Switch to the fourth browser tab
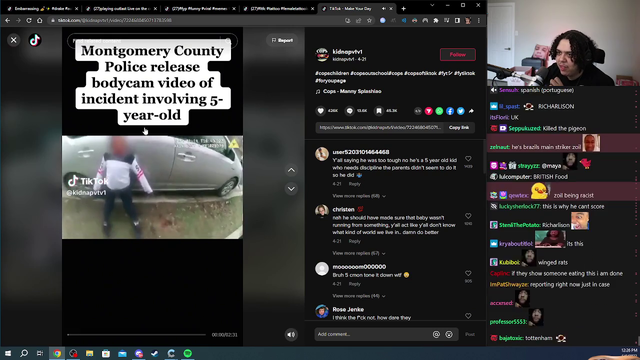This screenshot has width=640, height=360. pyautogui.click(x=279, y=9)
